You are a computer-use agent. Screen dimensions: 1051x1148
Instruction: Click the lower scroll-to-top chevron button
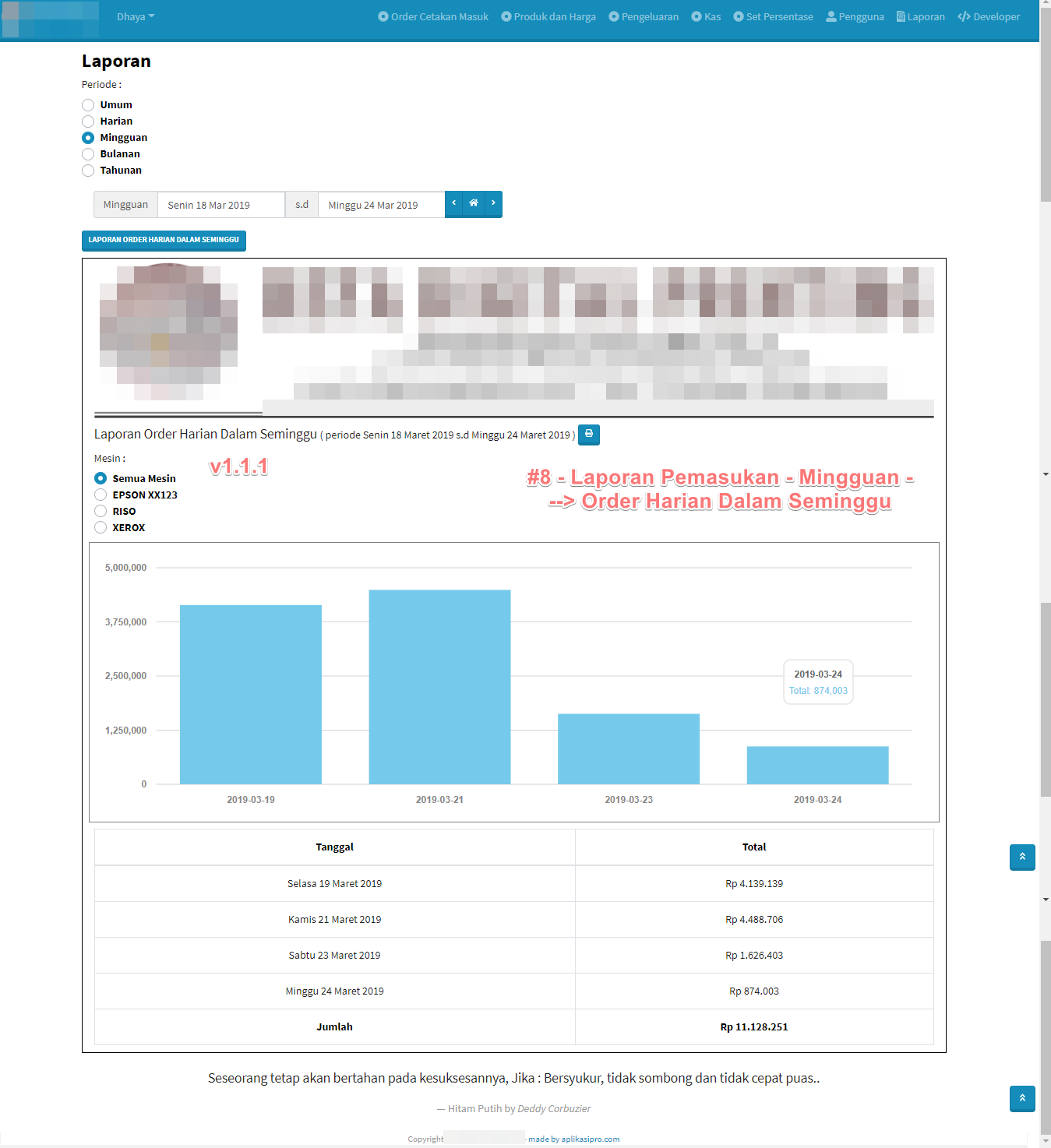[1022, 1098]
